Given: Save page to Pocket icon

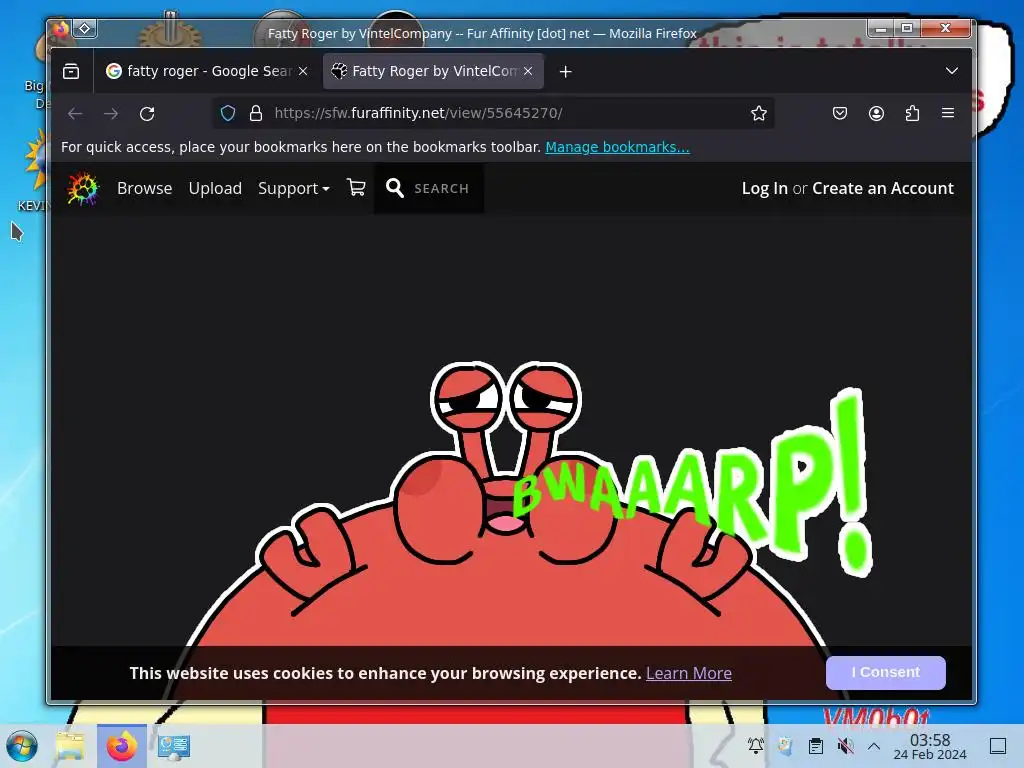Looking at the screenshot, I should coord(840,113).
